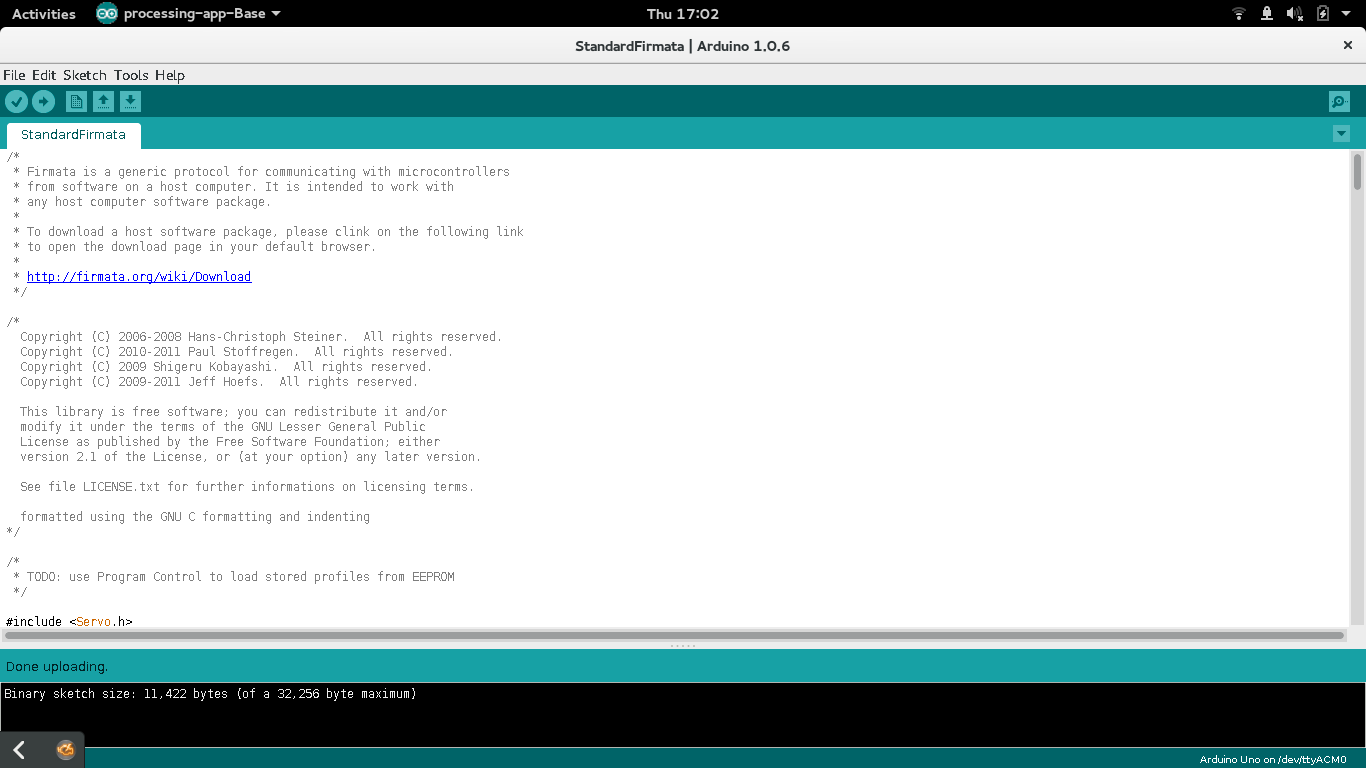Viewport: 1366px width, 768px height.
Task: Open the processing-app-Base application menu
Action: pos(189,14)
